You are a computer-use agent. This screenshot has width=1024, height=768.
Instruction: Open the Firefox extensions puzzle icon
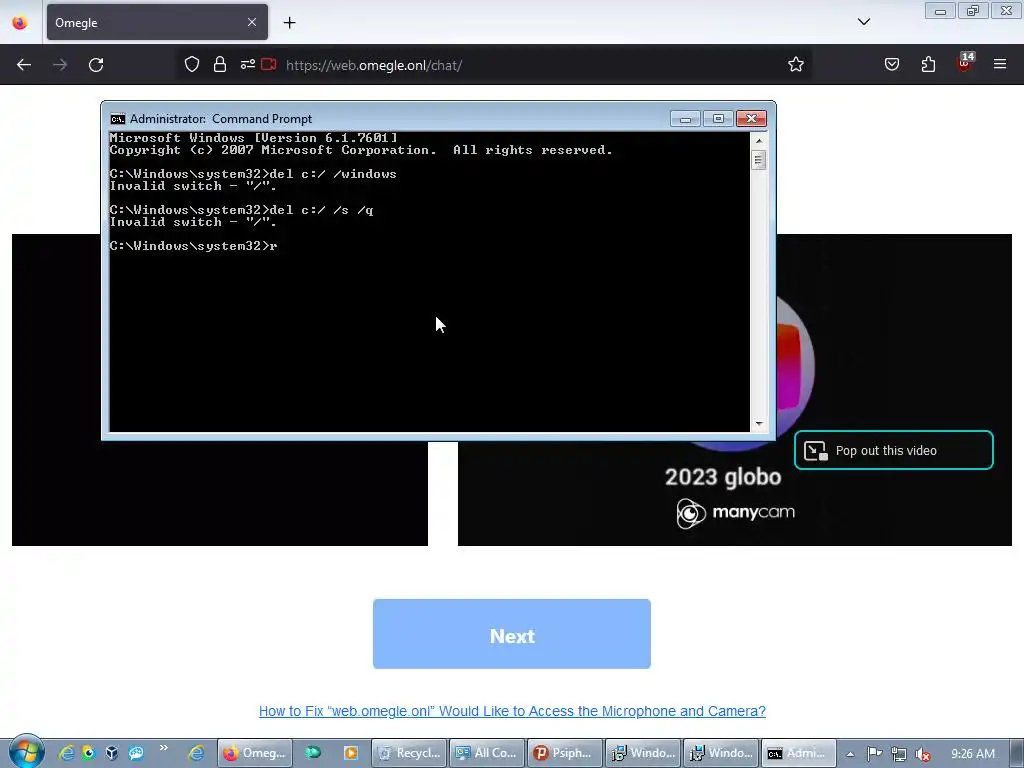[x=928, y=64]
